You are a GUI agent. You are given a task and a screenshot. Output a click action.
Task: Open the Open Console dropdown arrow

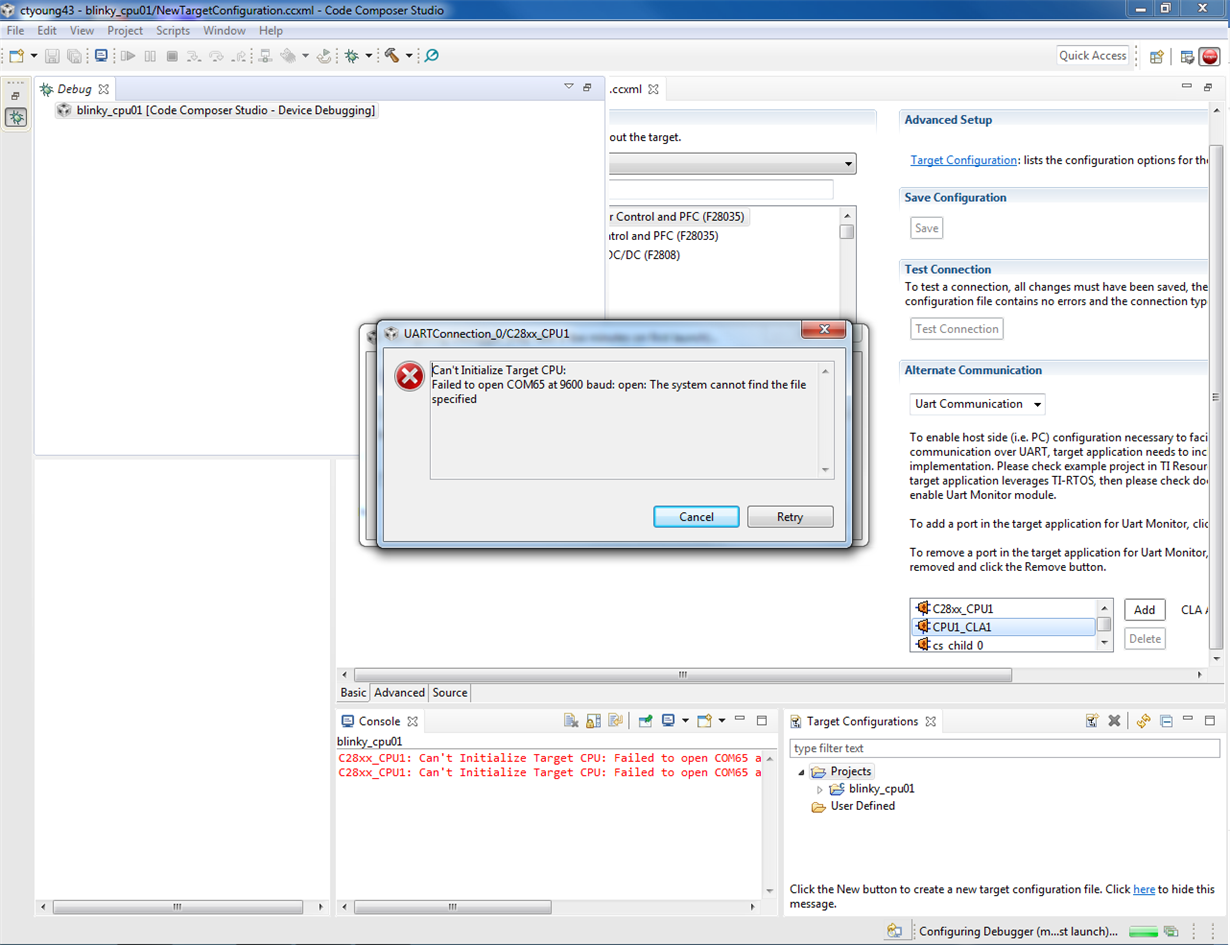(720, 721)
